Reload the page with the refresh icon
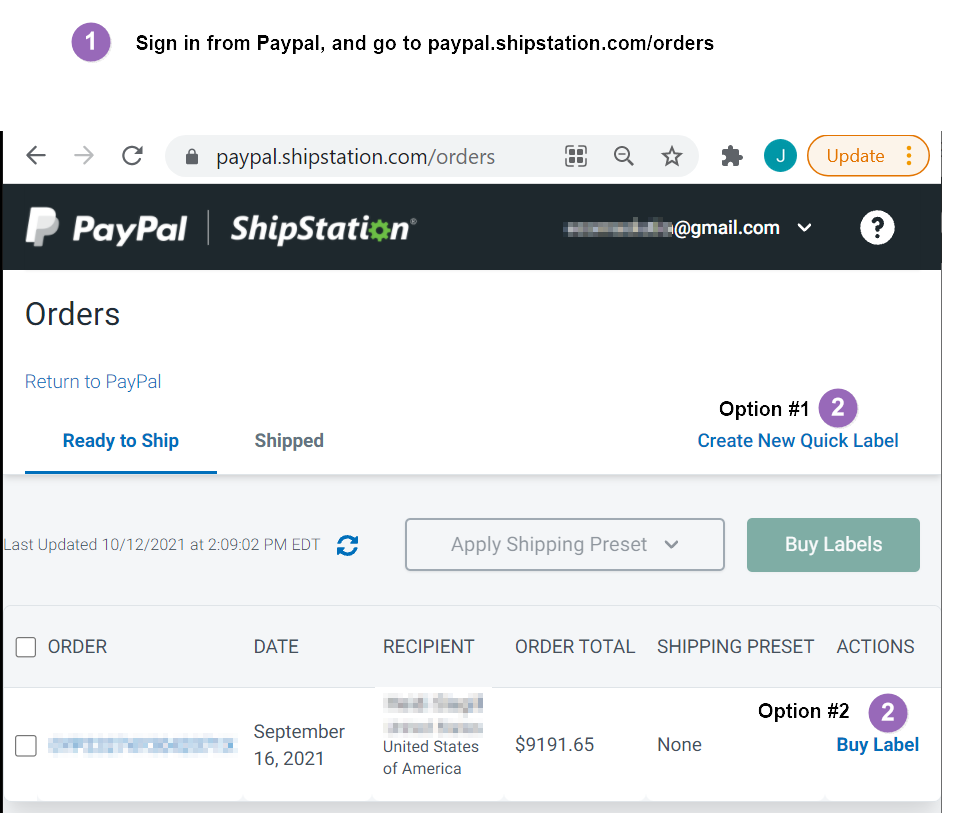Viewport: 954px width, 829px height. [x=132, y=156]
